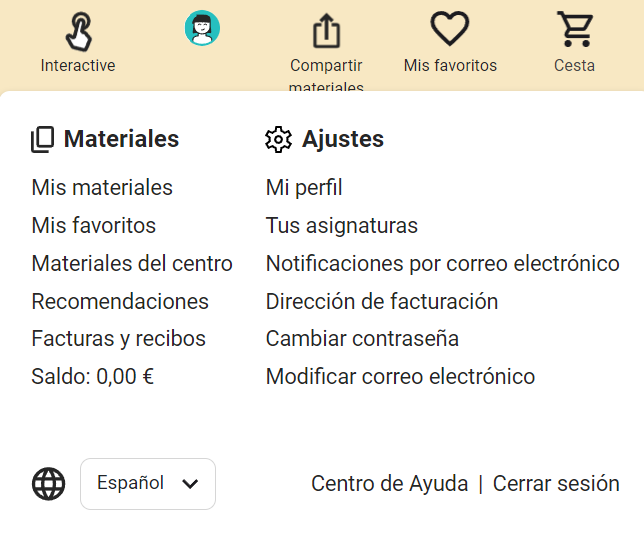Expand the Español language dropdown
Screen dimensions: 644x536
(x=148, y=484)
